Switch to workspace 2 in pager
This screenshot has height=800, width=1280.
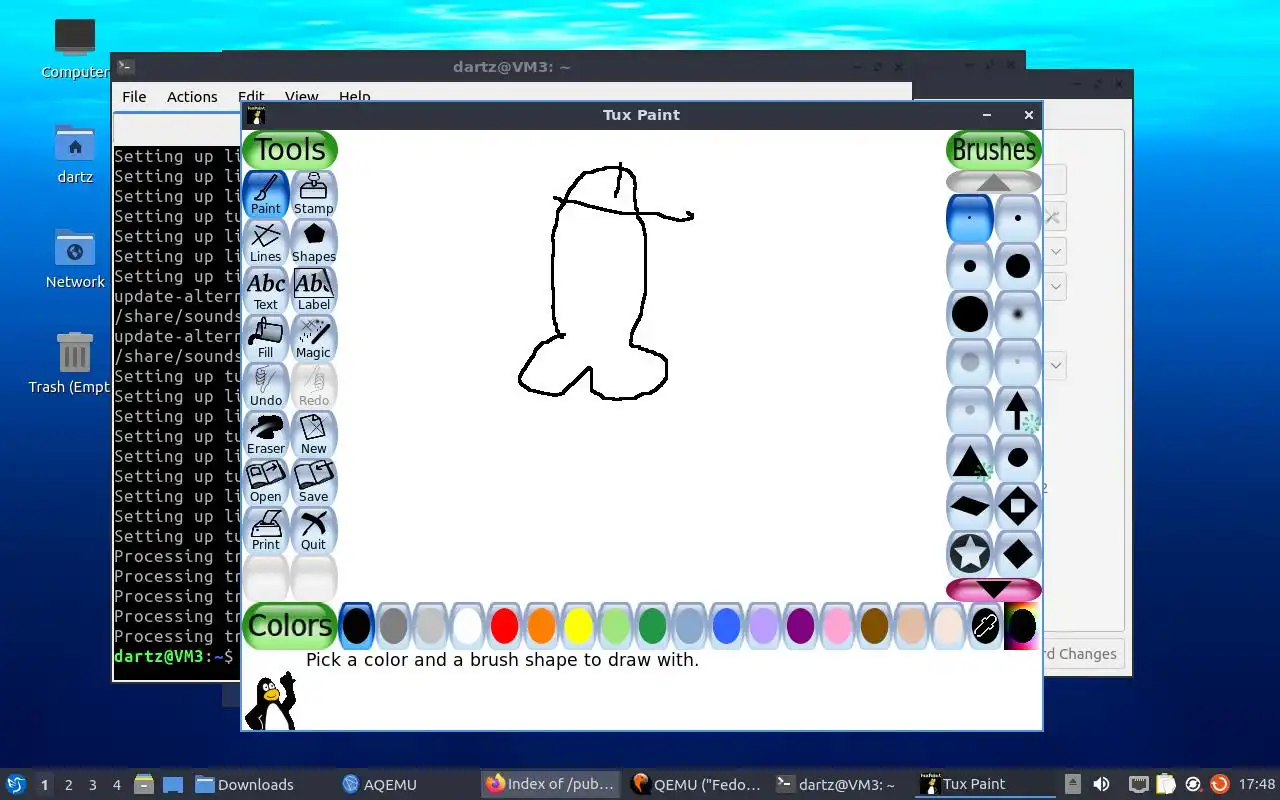pyautogui.click(x=69, y=785)
